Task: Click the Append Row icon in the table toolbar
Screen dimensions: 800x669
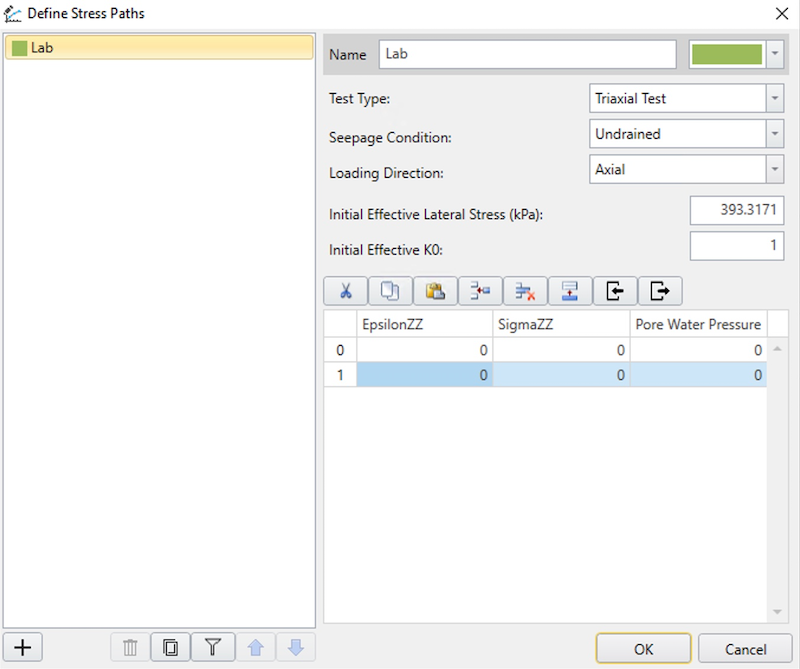Action: [568, 290]
